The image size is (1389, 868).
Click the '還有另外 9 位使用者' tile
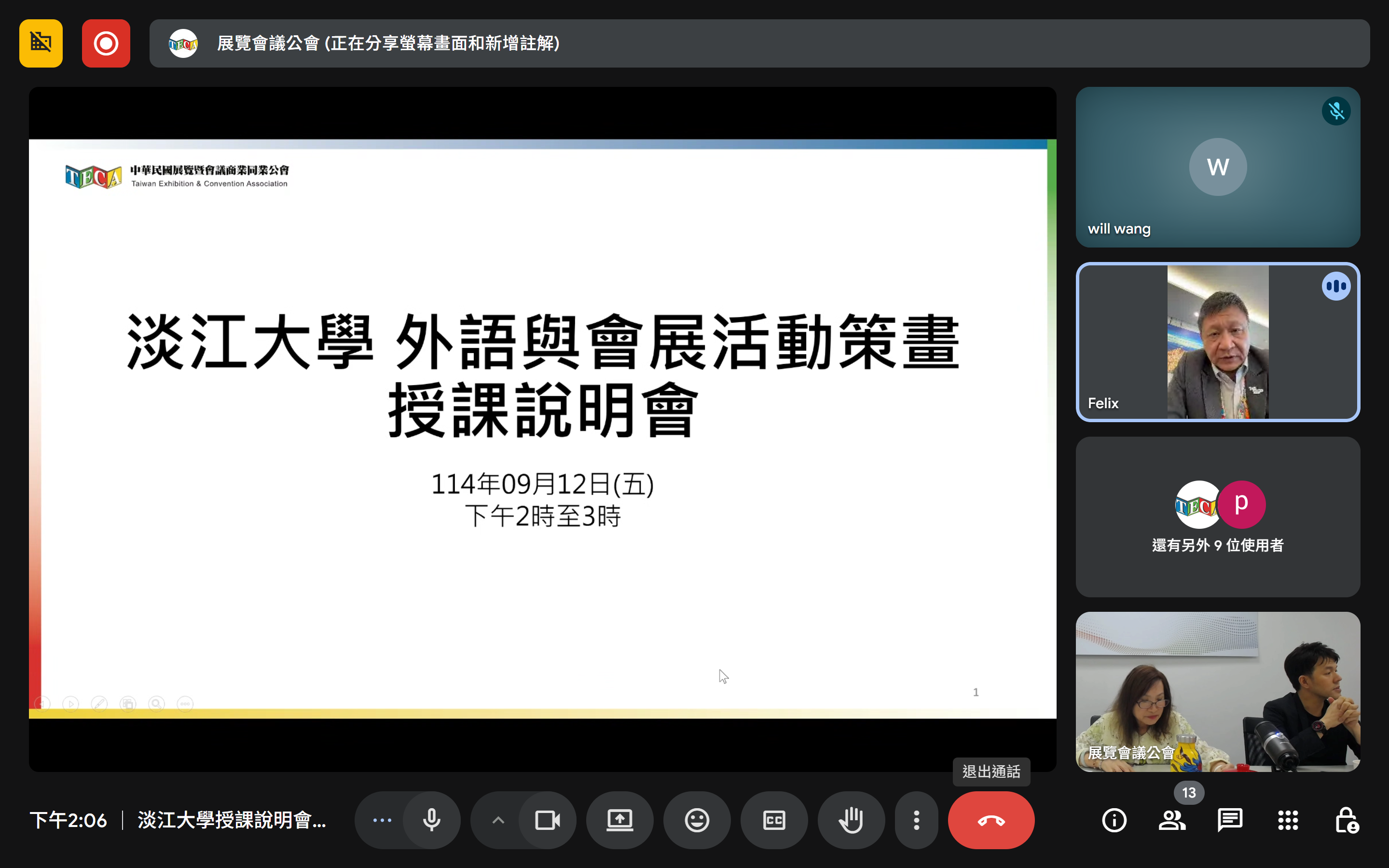1217,517
